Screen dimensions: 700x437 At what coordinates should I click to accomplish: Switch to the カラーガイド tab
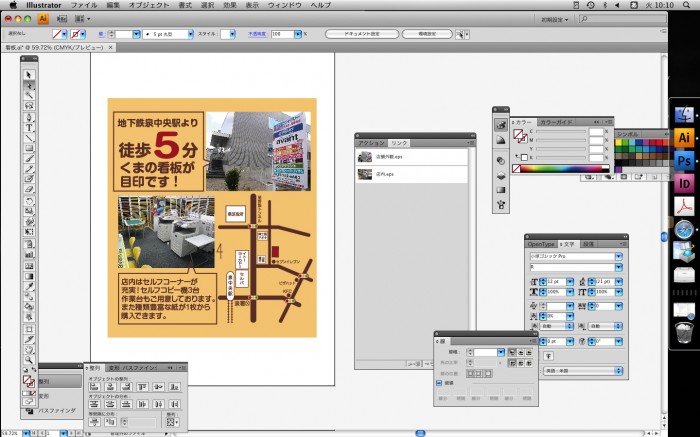[556, 122]
